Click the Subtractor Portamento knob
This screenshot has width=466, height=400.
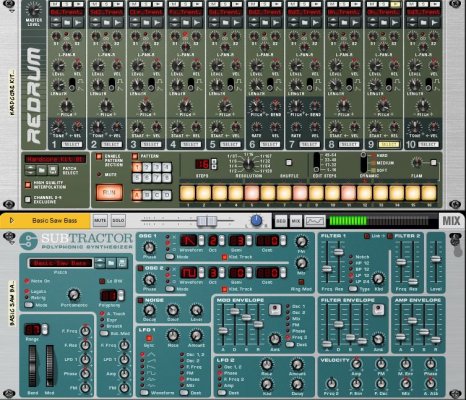pos(74,295)
